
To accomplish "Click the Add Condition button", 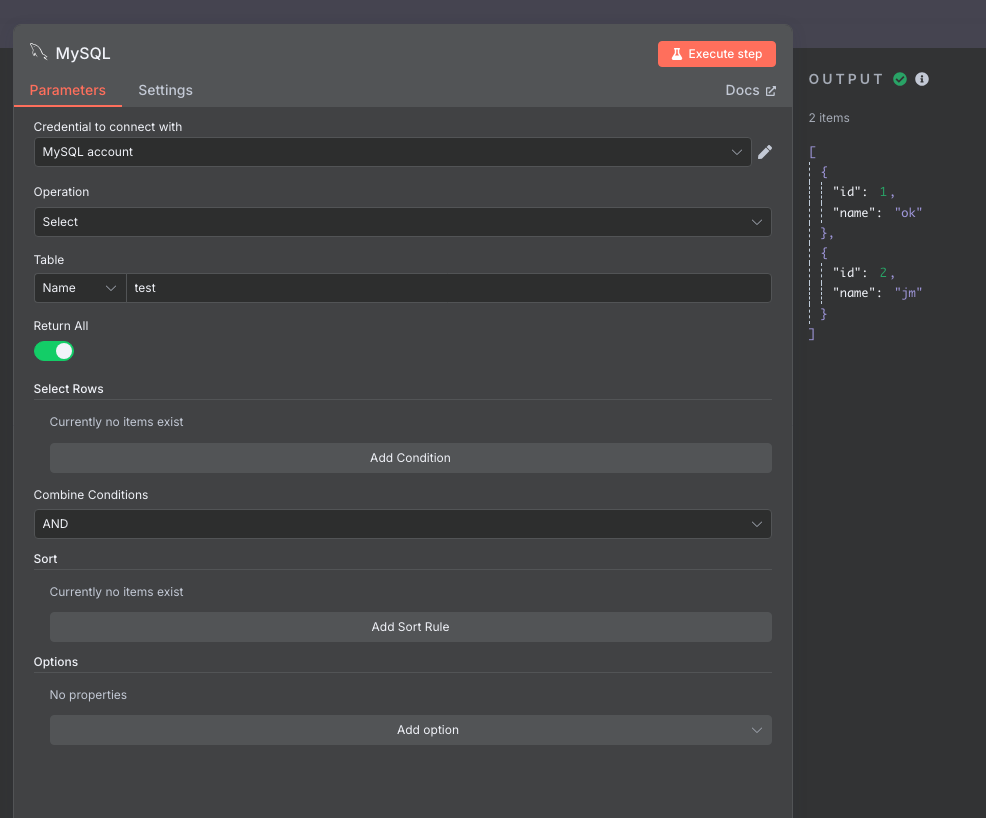I will [410, 457].
